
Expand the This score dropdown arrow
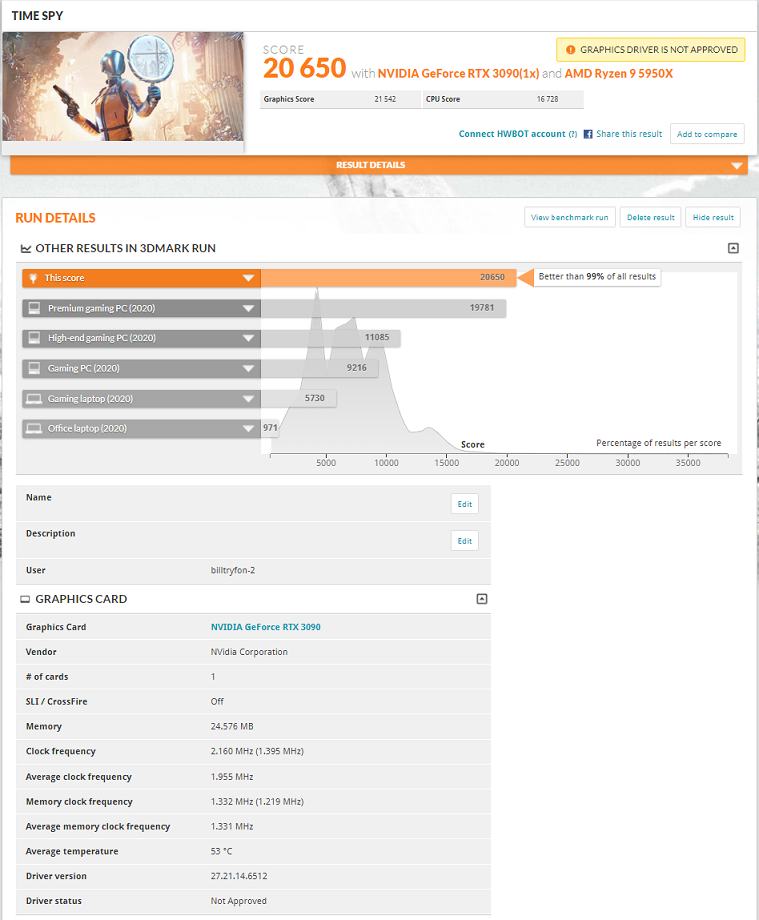248,278
